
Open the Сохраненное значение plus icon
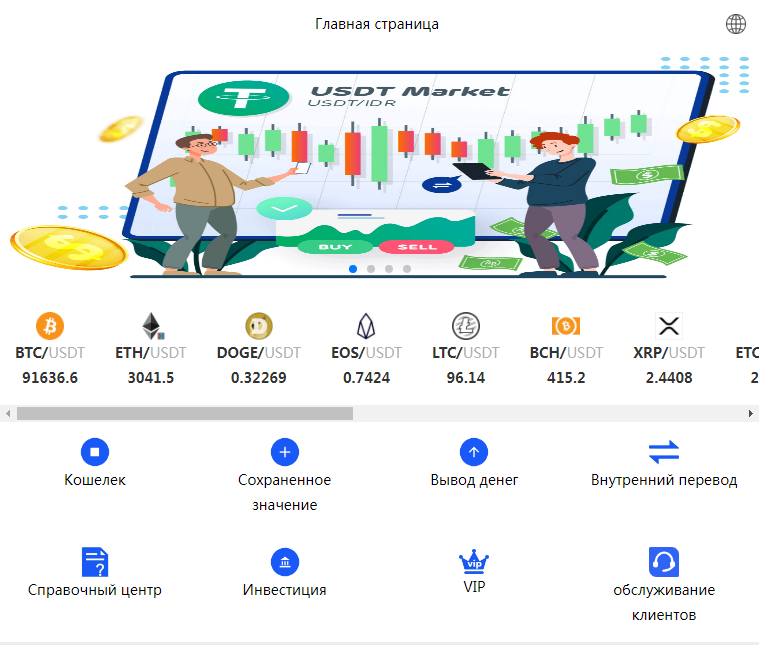tap(285, 452)
